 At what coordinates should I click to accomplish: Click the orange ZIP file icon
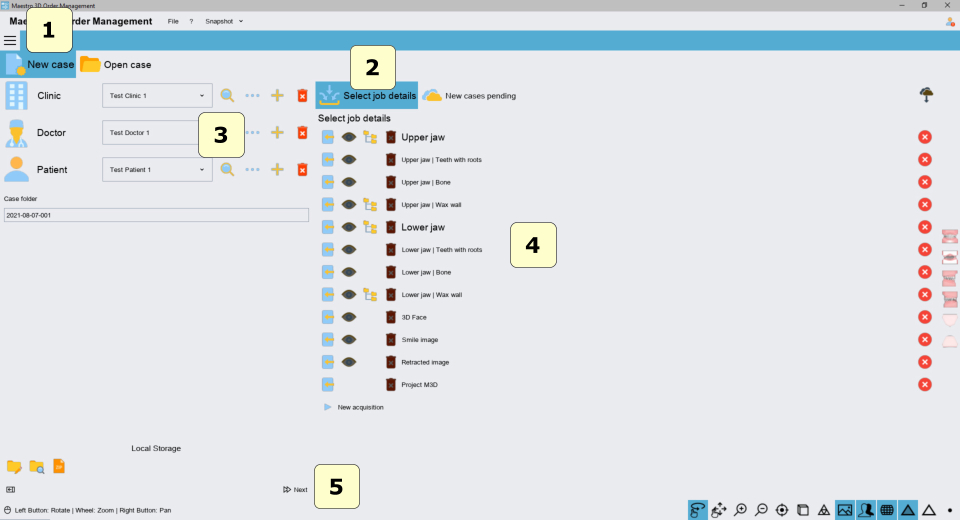coord(59,467)
